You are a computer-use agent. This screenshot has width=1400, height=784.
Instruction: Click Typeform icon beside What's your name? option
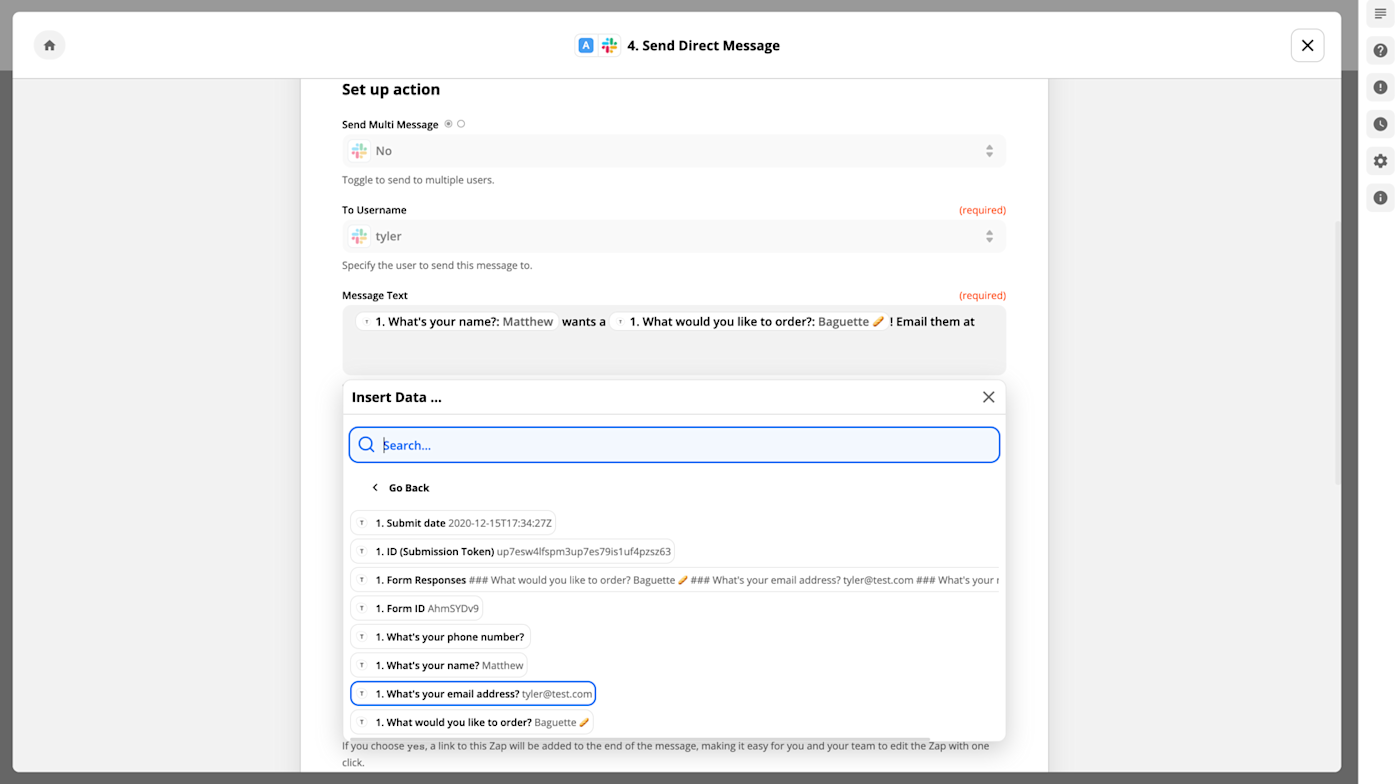[x=362, y=665]
